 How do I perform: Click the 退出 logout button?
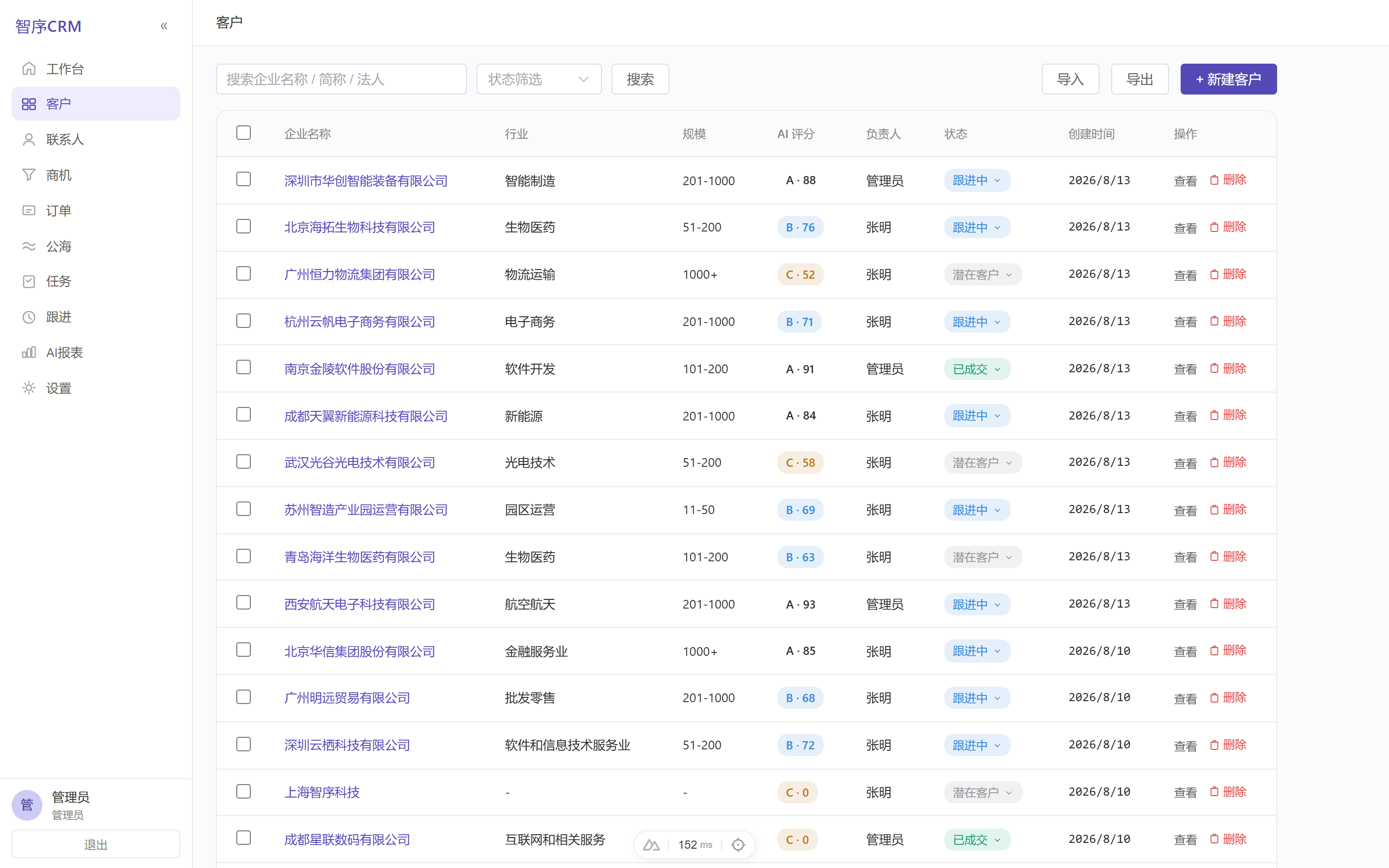coord(96,844)
